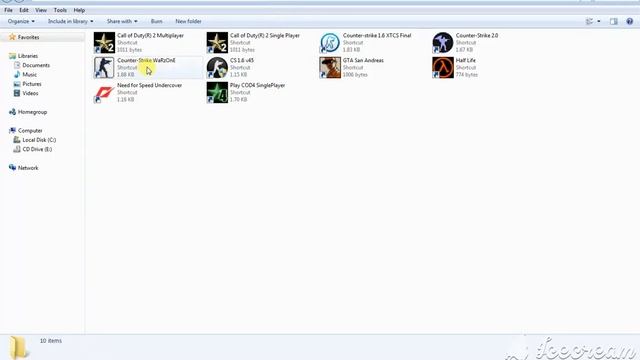Change your view icon in toolbar
Image resolution: width=640 pixels, height=360 pixels.
[x=589, y=21]
